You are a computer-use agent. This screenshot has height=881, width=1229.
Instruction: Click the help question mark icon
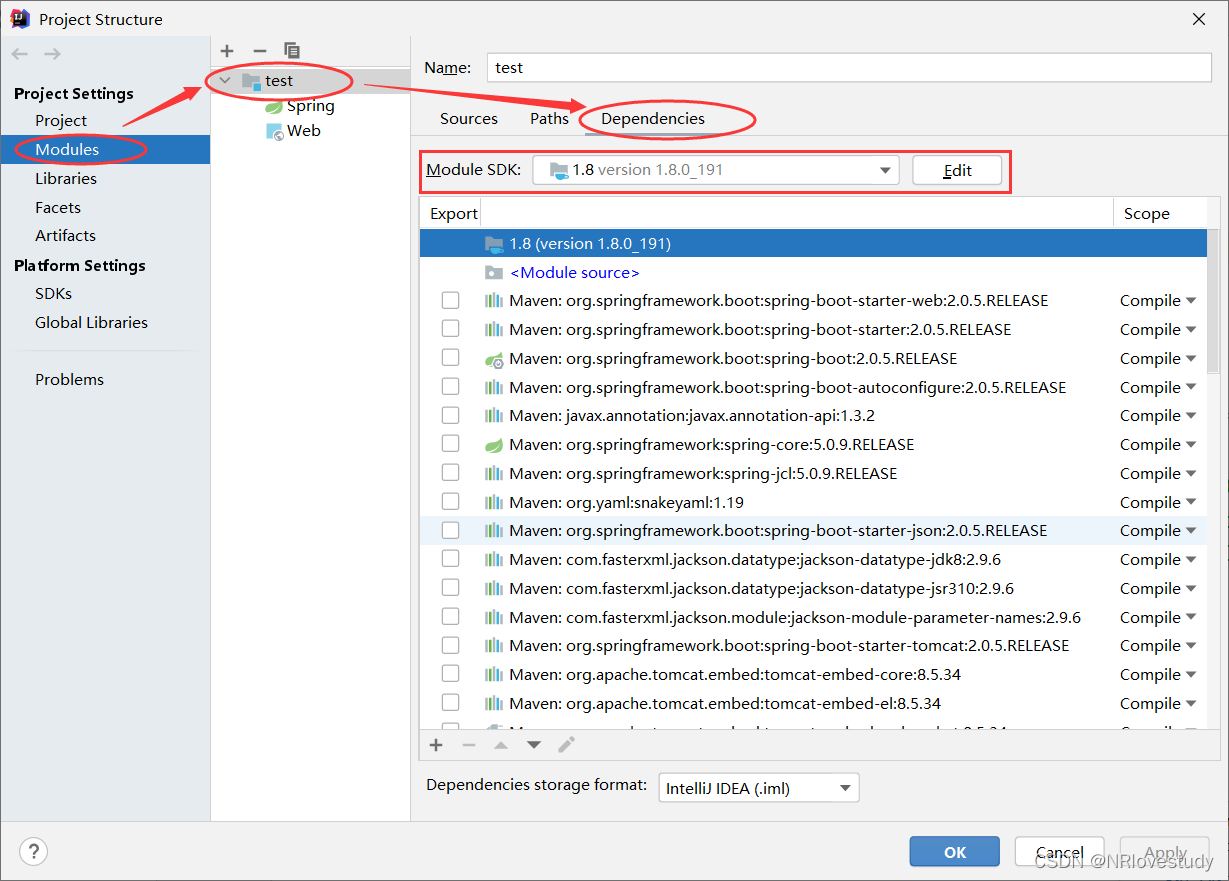tap(34, 851)
